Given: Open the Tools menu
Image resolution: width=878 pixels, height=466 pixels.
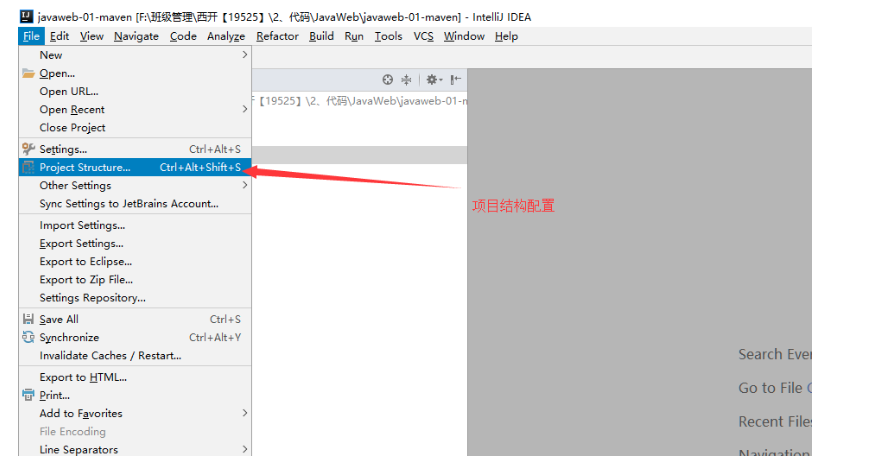Looking at the screenshot, I should (388, 36).
